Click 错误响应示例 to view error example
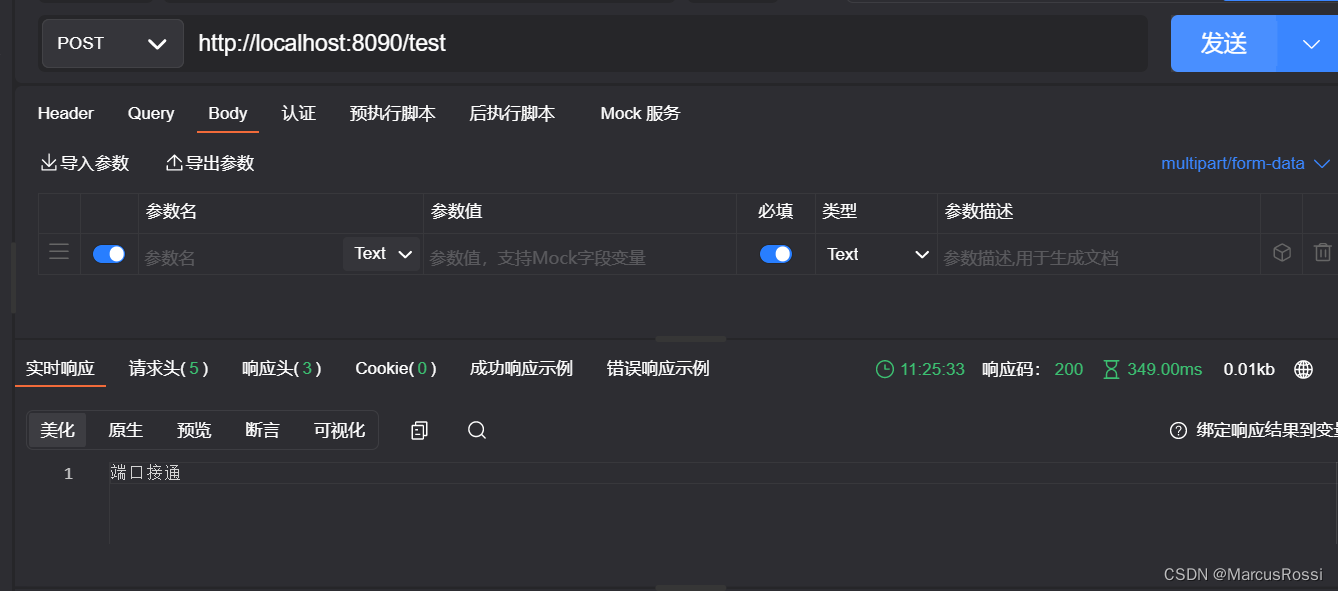The height and width of the screenshot is (591, 1338). [x=657, y=368]
